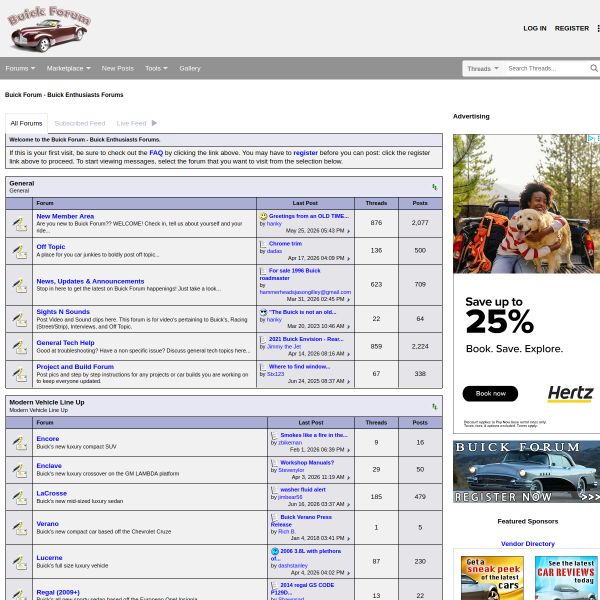Open the Forums dropdown menu
This screenshot has height=600, width=600.
coord(20,68)
